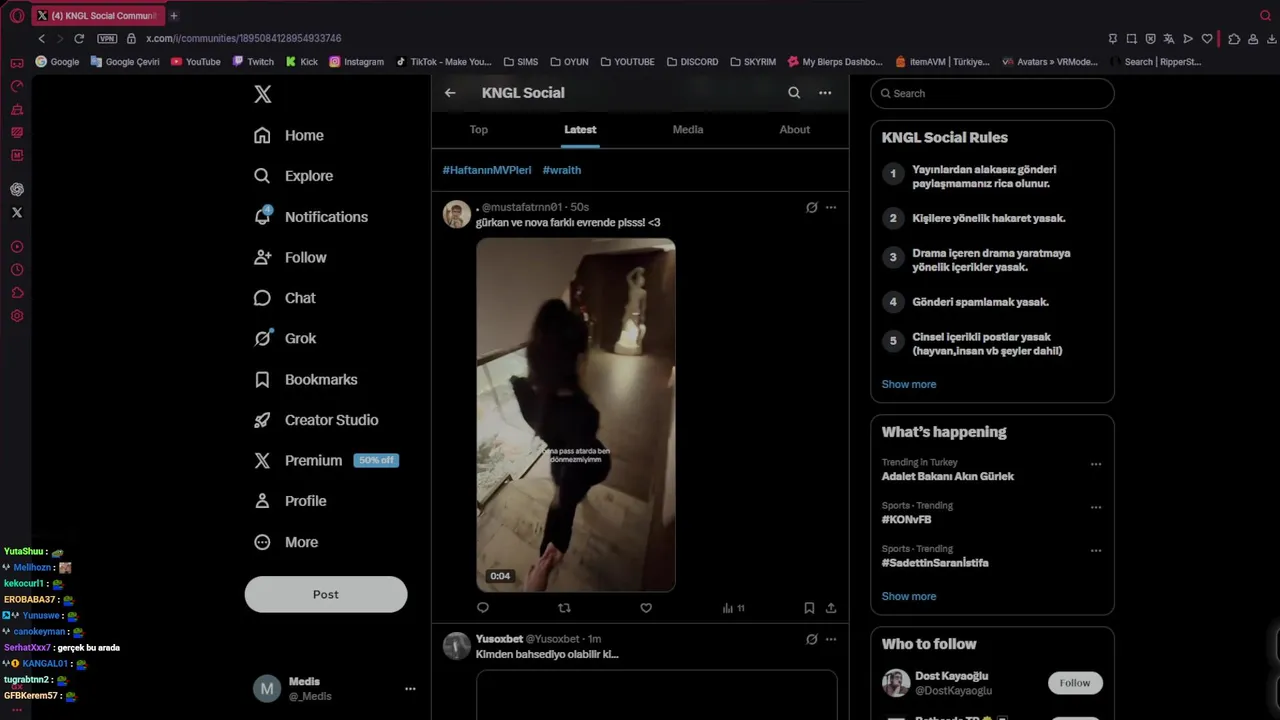Open the SKYRIM bookmarks folder
The width and height of the screenshot is (1280, 720).
click(753, 62)
